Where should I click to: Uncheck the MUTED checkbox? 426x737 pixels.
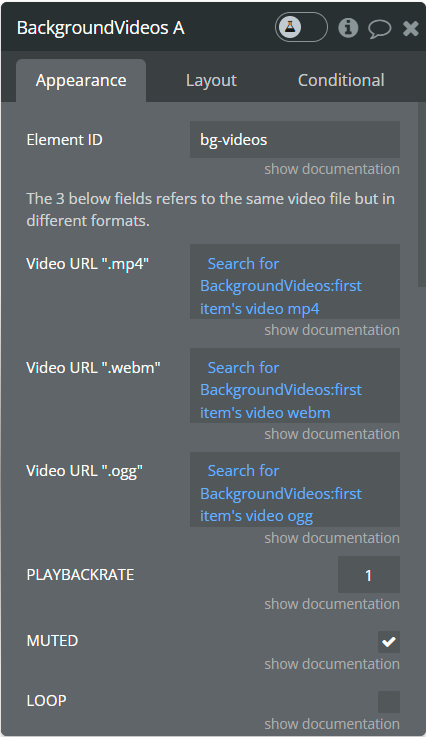(x=389, y=642)
